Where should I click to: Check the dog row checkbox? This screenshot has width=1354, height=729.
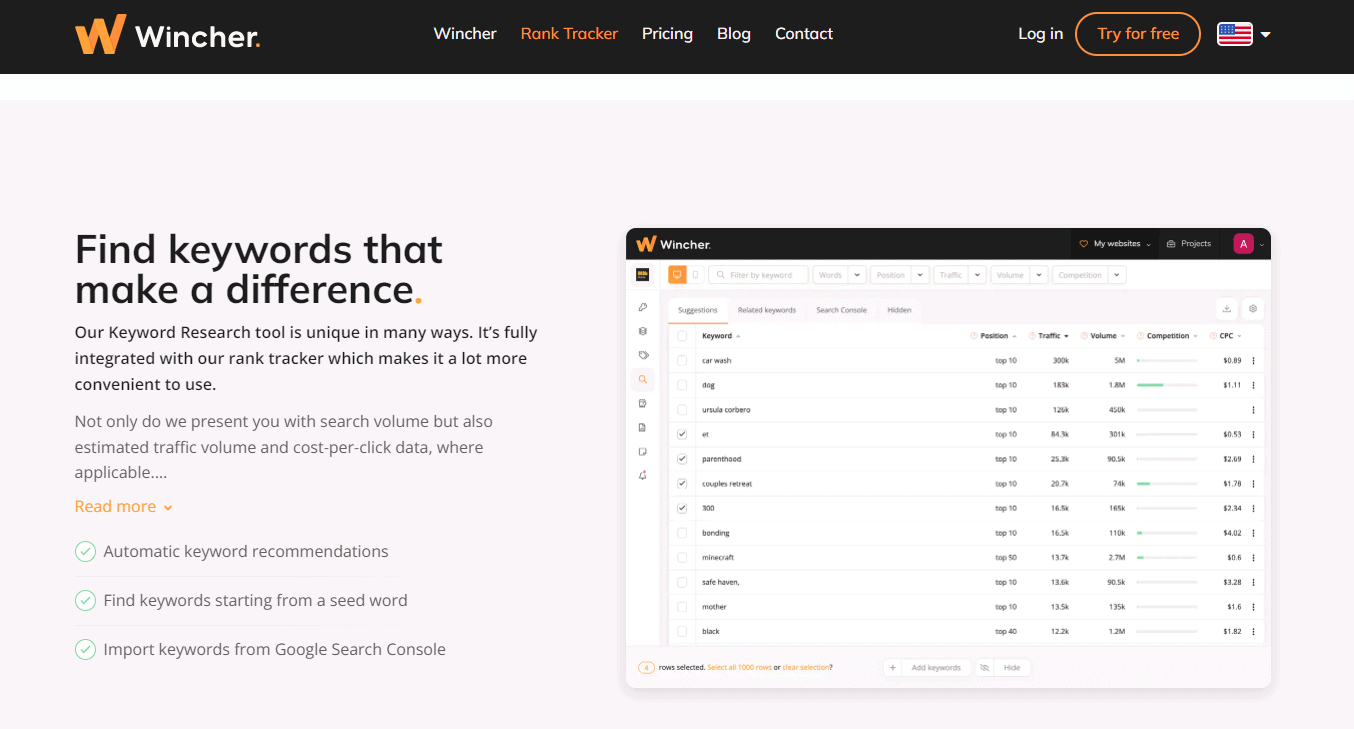[682, 385]
